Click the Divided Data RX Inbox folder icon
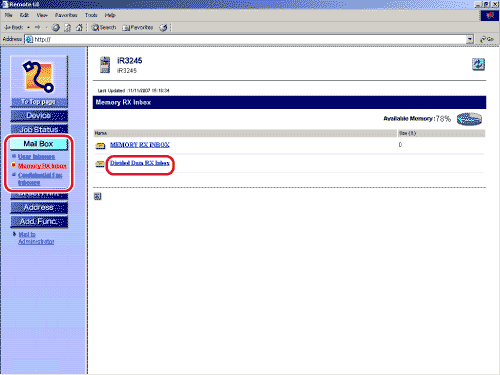500x375 pixels. (100, 164)
